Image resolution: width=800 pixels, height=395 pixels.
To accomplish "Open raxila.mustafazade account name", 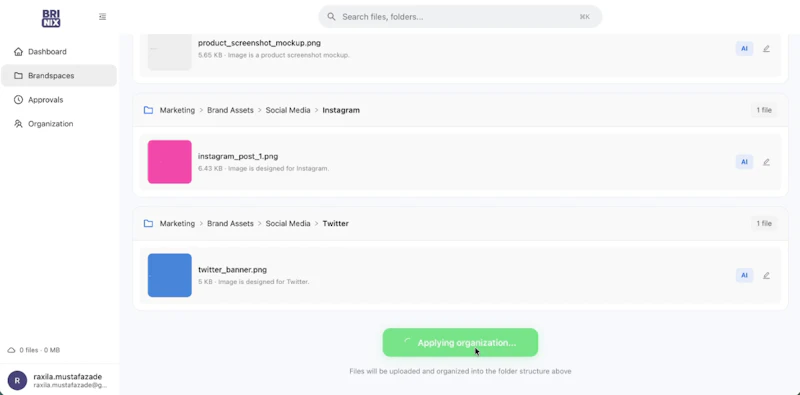I will pos(68,377).
